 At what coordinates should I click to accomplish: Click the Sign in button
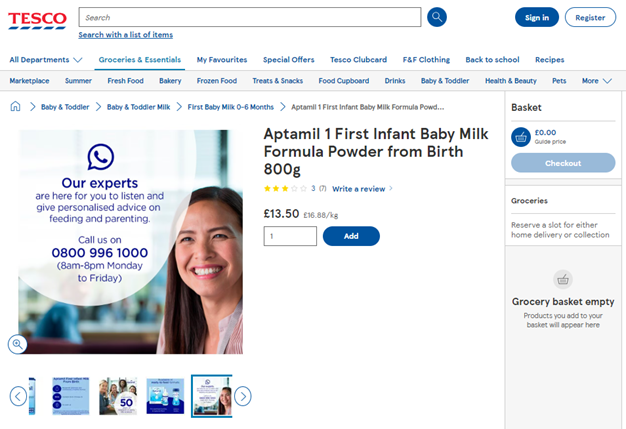tap(537, 17)
